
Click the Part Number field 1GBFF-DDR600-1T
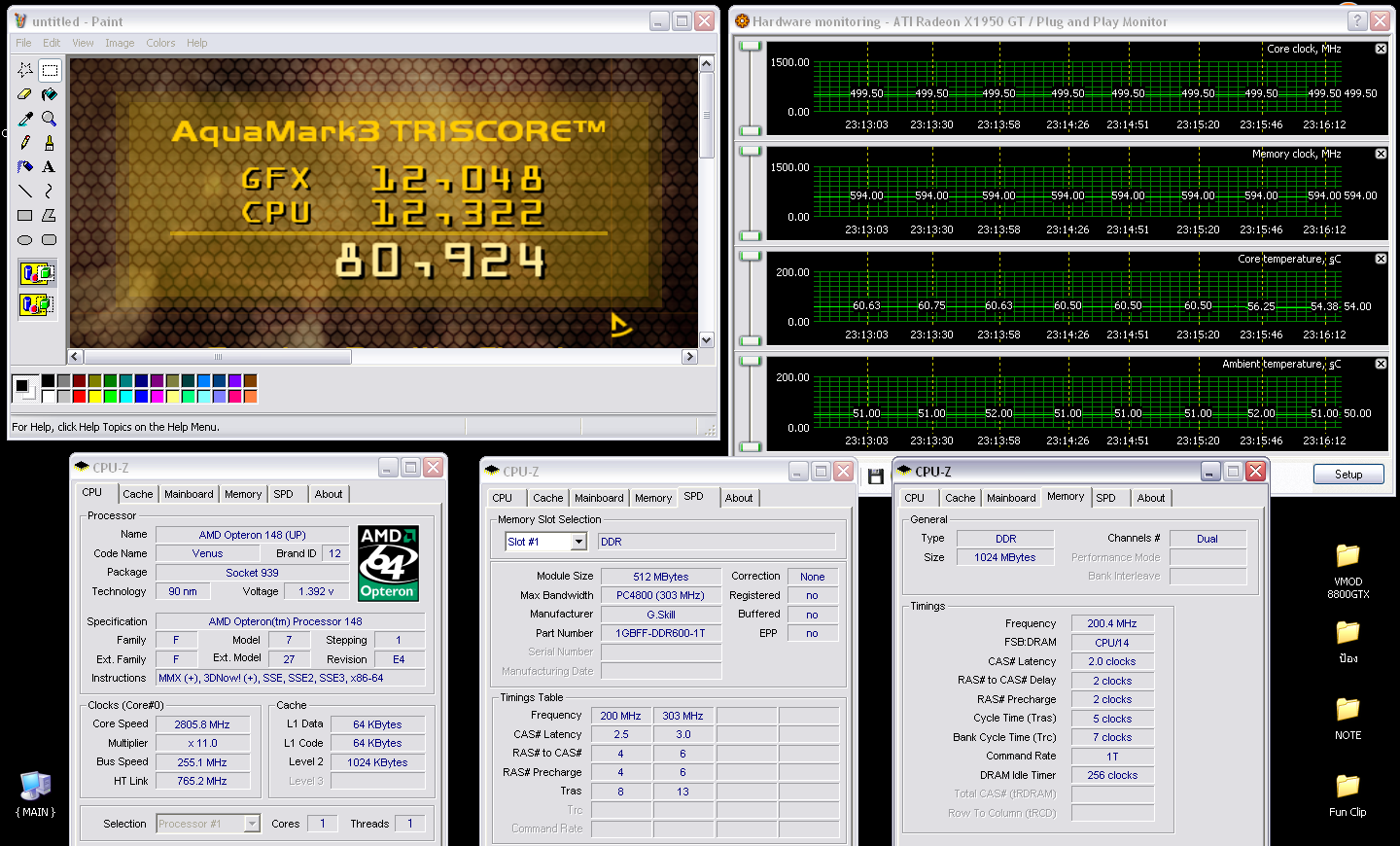661,633
